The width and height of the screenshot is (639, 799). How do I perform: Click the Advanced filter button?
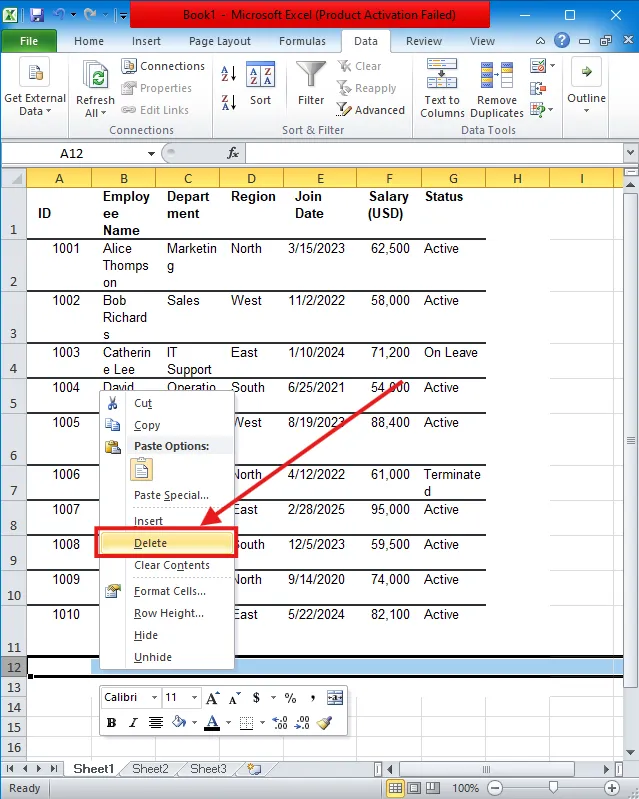coord(370,110)
